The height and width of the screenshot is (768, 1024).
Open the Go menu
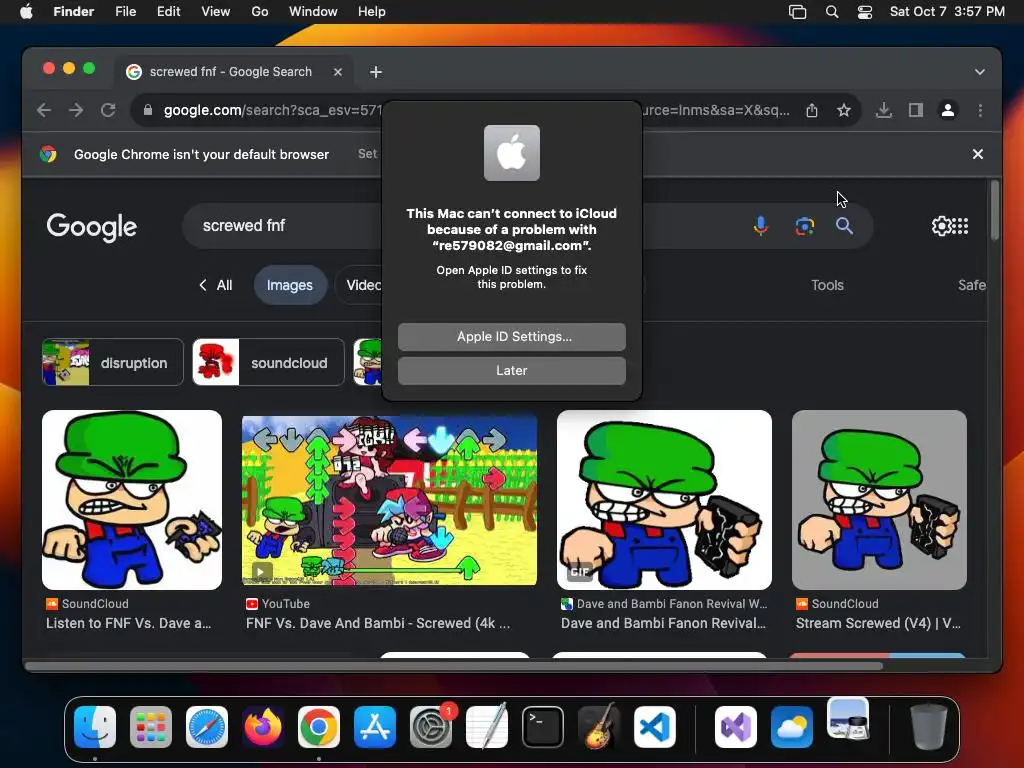point(260,12)
